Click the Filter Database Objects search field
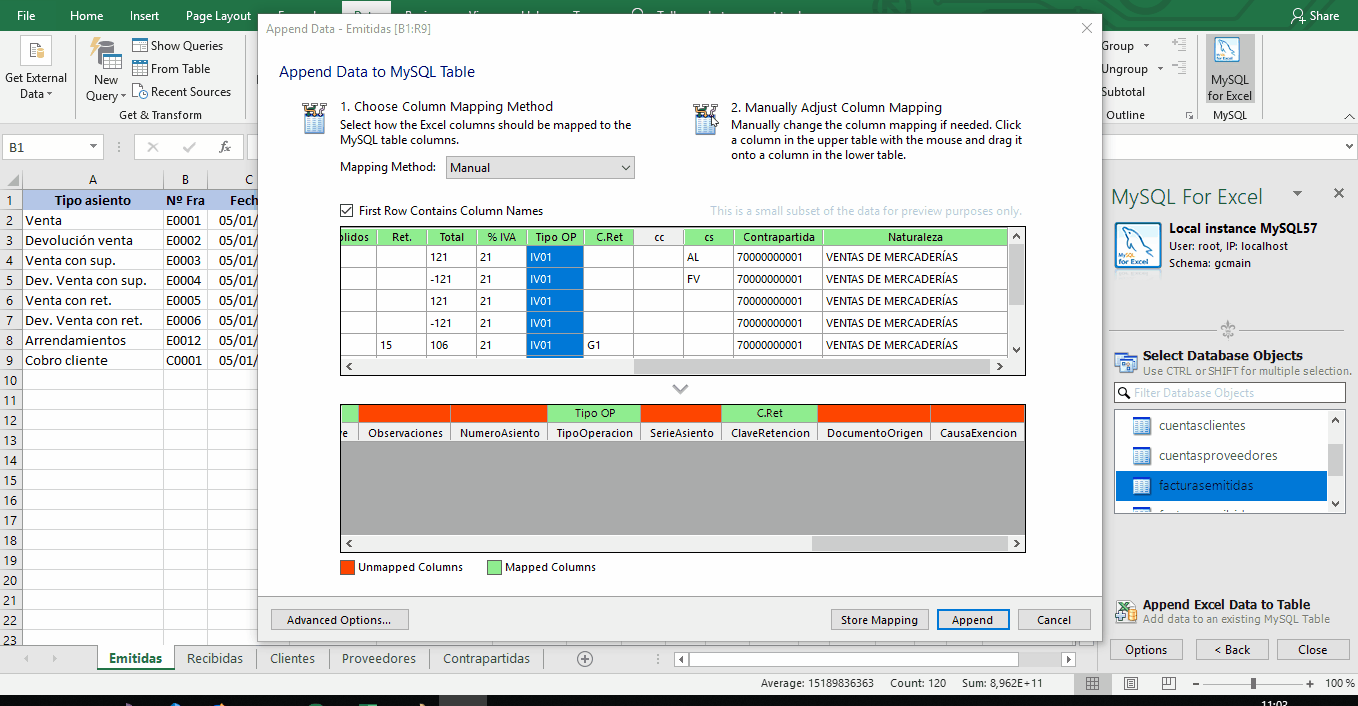This screenshot has height=706, width=1358. tap(1230, 393)
